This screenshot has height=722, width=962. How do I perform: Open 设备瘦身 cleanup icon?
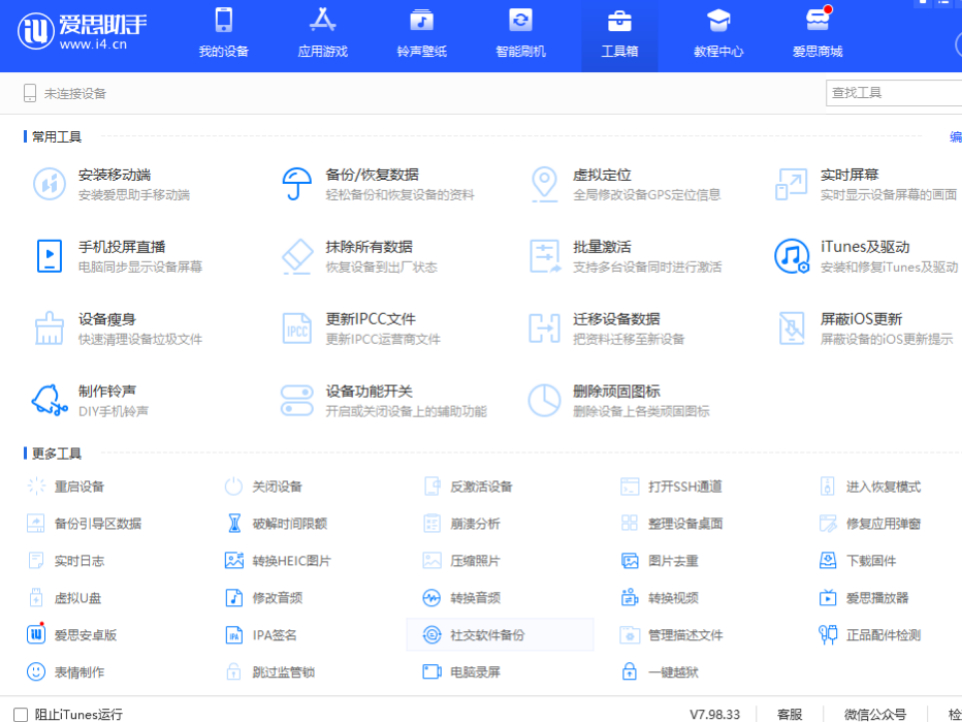(49, 328)
